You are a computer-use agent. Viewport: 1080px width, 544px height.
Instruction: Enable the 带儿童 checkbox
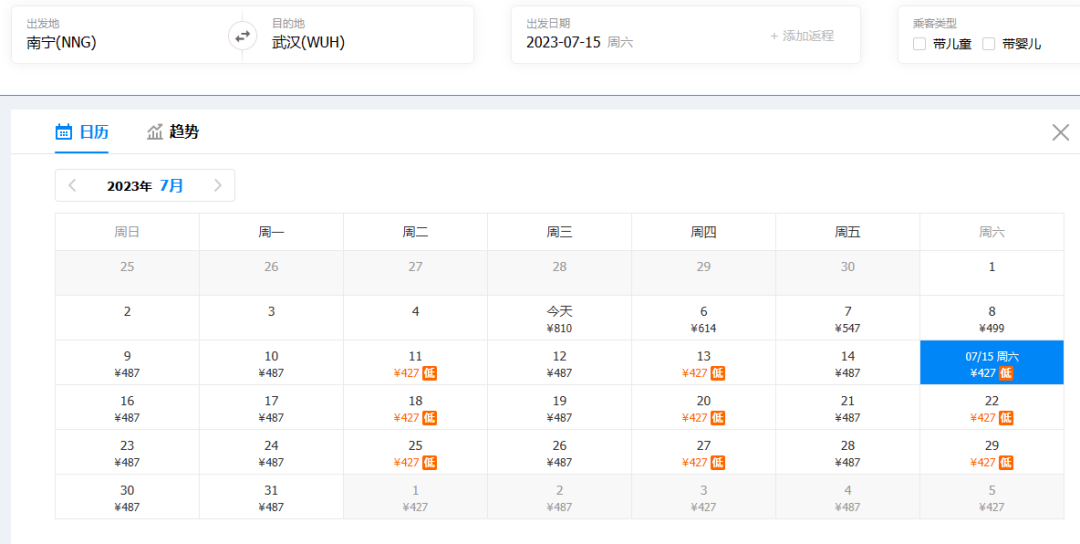[919, 44]
